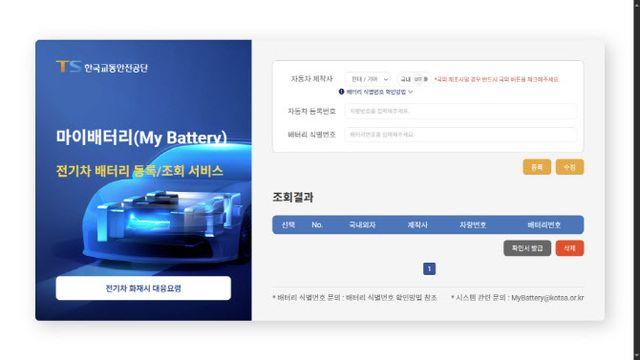The image size is (640, 360).
Task: Click the TS 한국교통안전공단 logo
Action: 102,67
